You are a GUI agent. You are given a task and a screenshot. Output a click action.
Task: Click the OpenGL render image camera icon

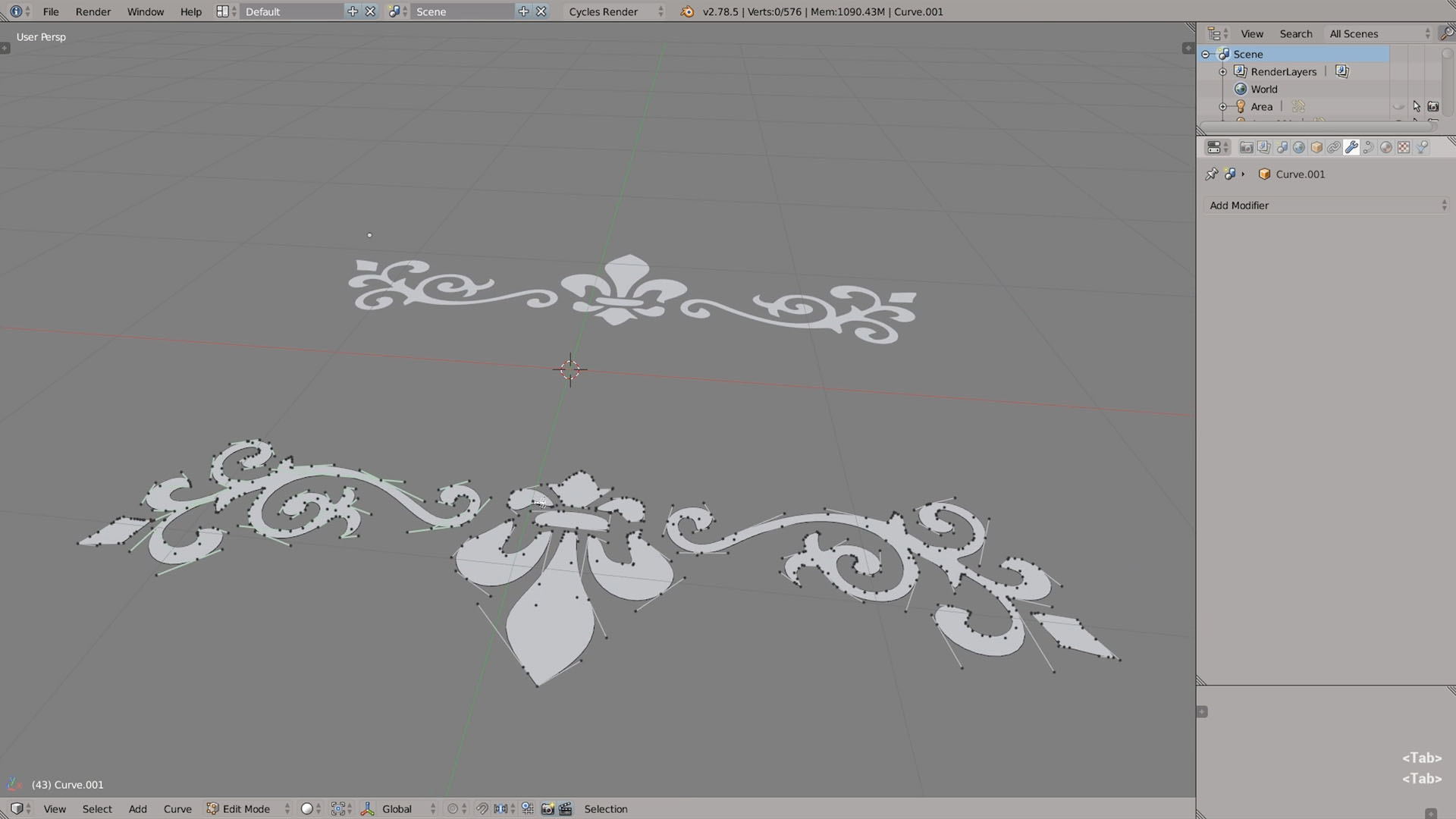[x=548, y=809]
